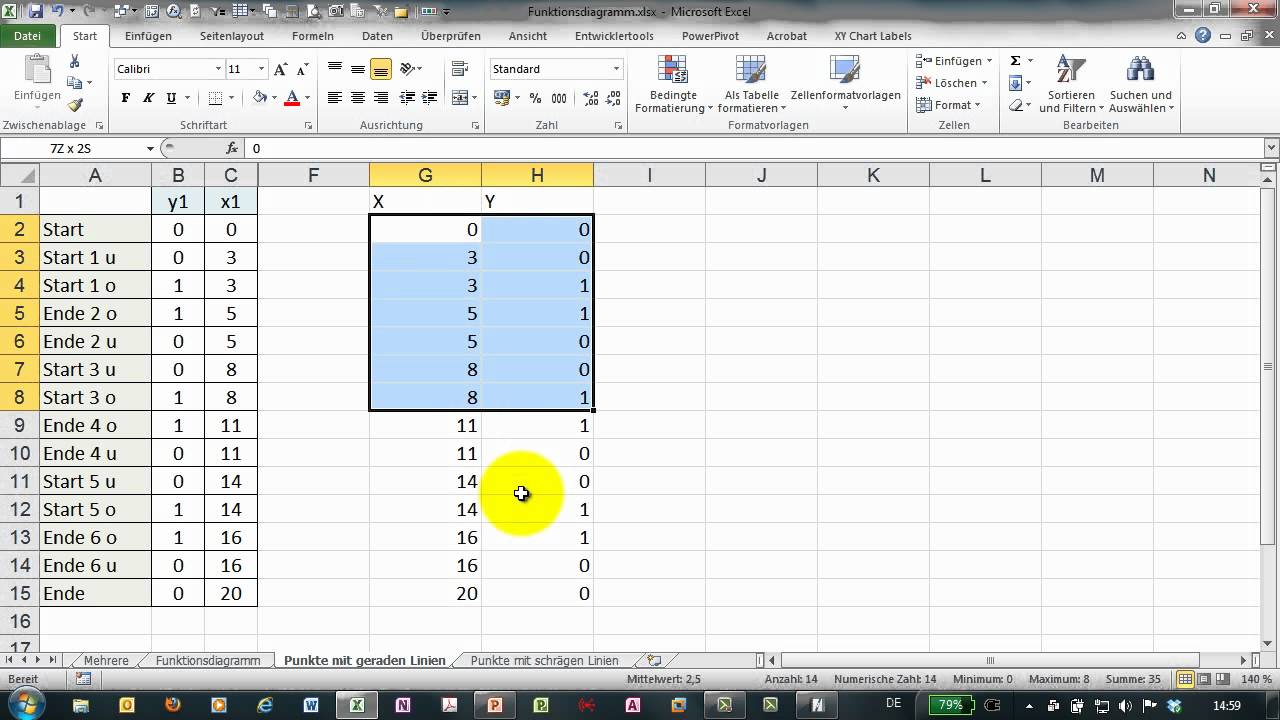This screenshot has width=1280, height=720.
Task: Click the text orientation icon
Action: 407,69
